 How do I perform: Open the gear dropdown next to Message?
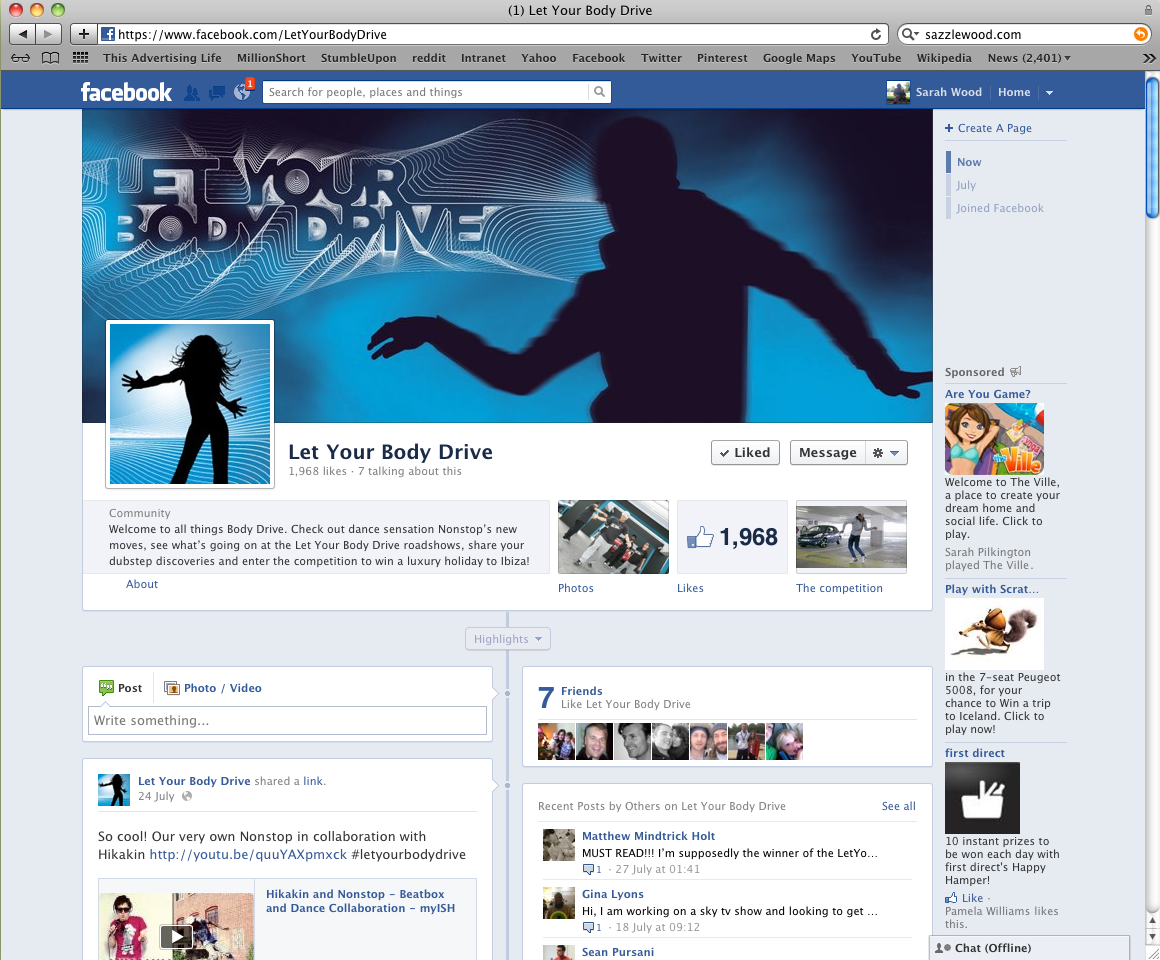(886, 453)
